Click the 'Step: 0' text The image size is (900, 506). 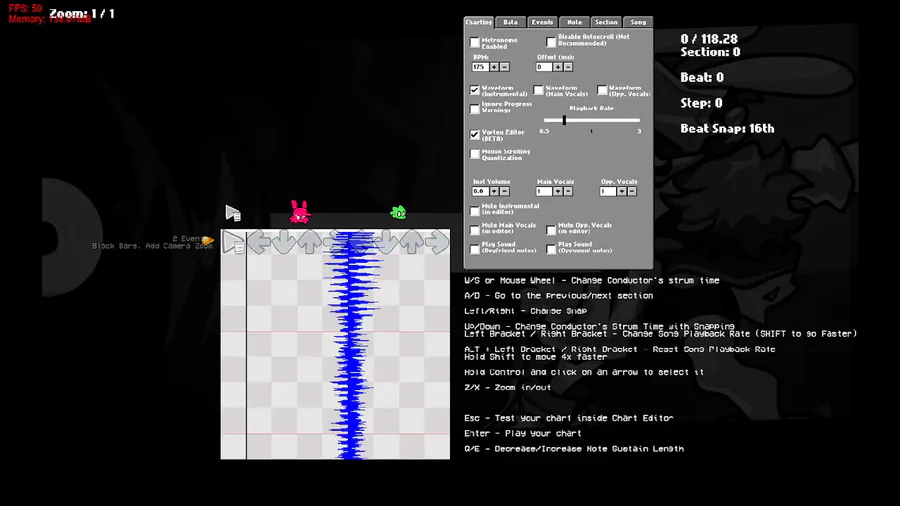click(x=701, y=103)
